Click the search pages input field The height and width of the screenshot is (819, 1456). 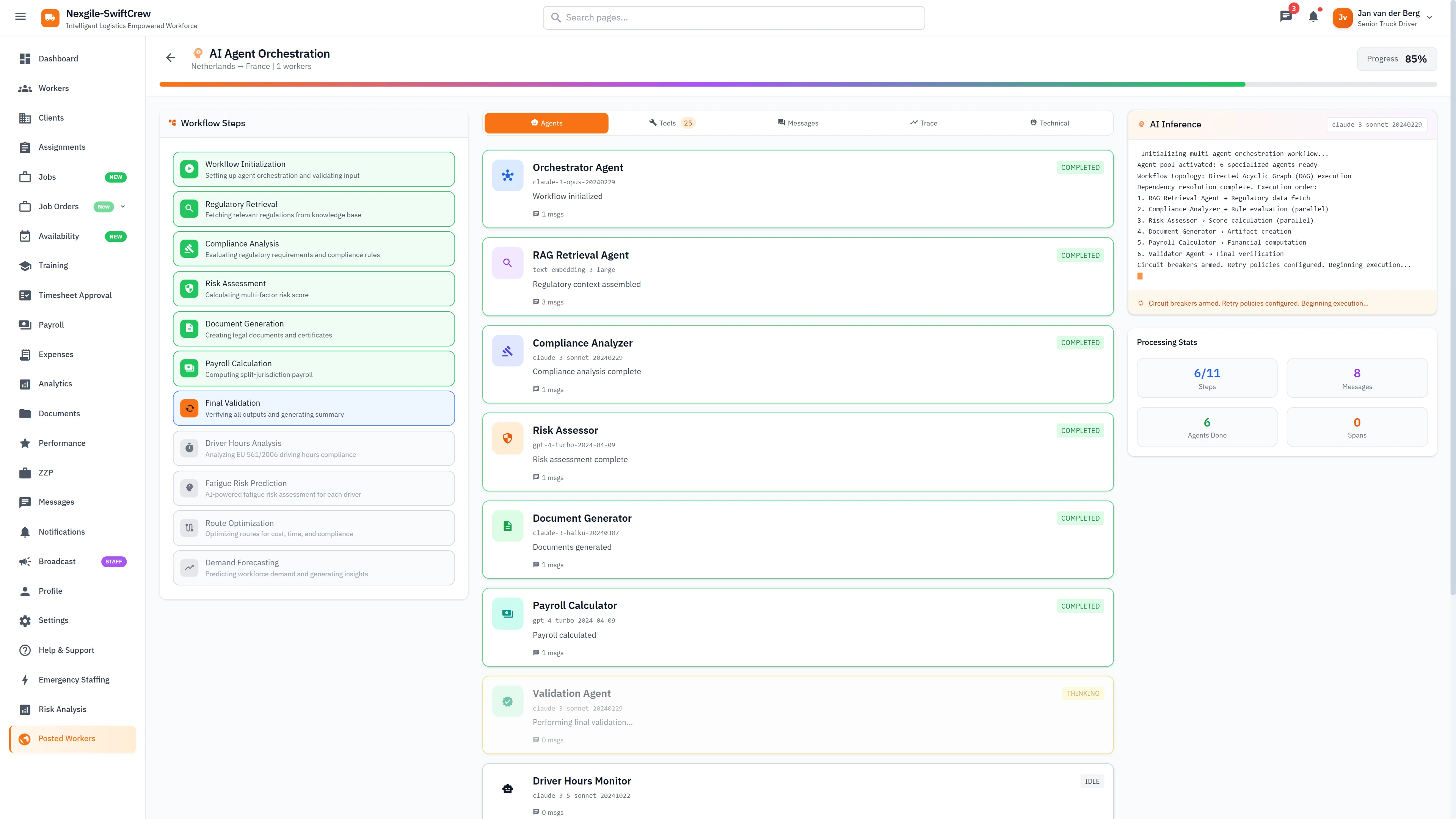tap(734, 17)
